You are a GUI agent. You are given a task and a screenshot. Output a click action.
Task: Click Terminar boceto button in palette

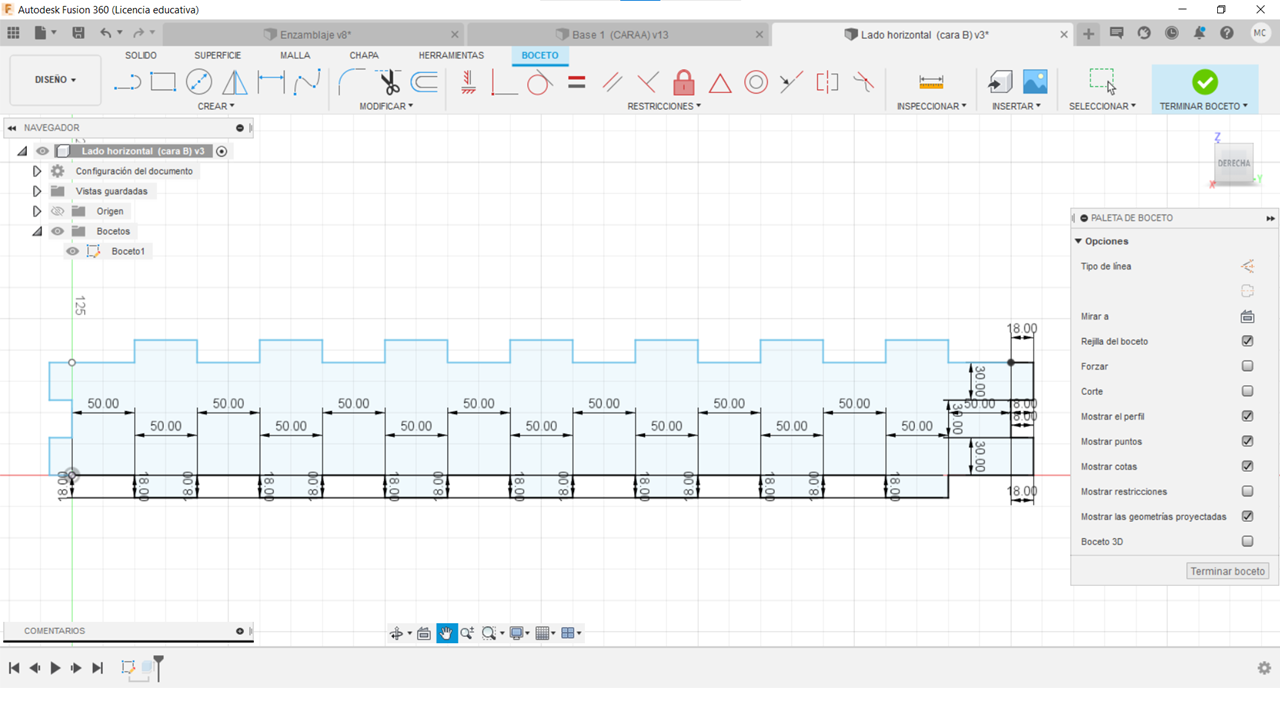(1228, 571)
